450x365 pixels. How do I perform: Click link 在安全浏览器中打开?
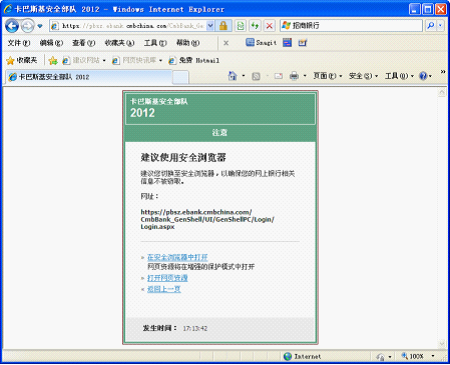178,257
